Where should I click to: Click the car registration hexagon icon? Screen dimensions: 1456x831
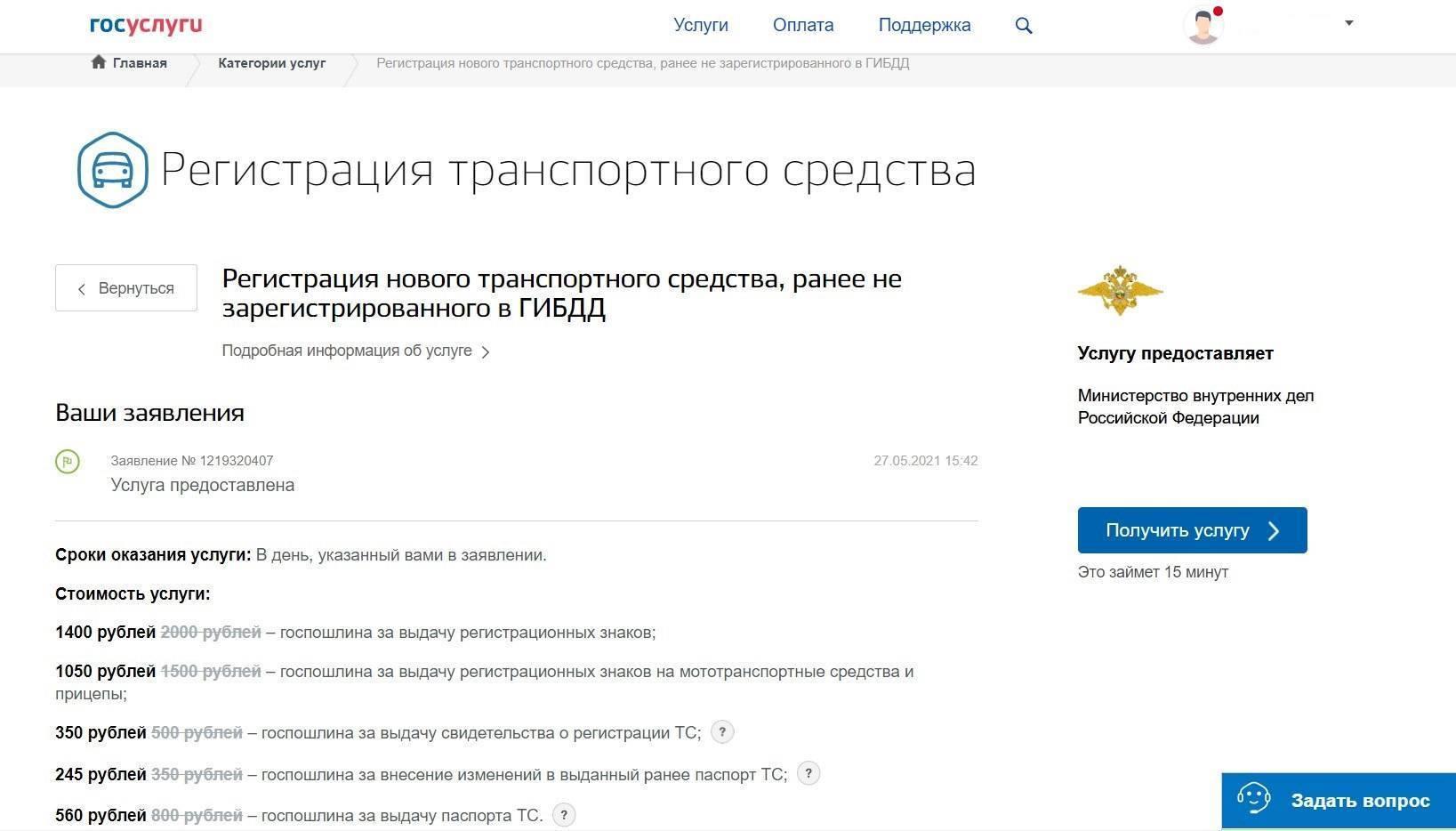click(112, 170)
